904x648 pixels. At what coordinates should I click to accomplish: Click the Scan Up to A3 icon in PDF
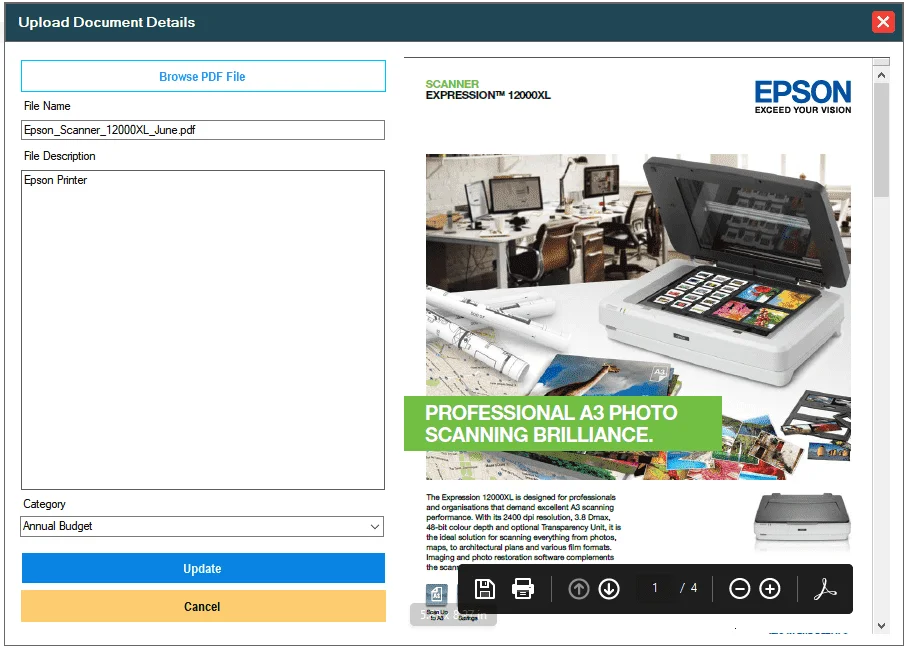coord(436,594)
